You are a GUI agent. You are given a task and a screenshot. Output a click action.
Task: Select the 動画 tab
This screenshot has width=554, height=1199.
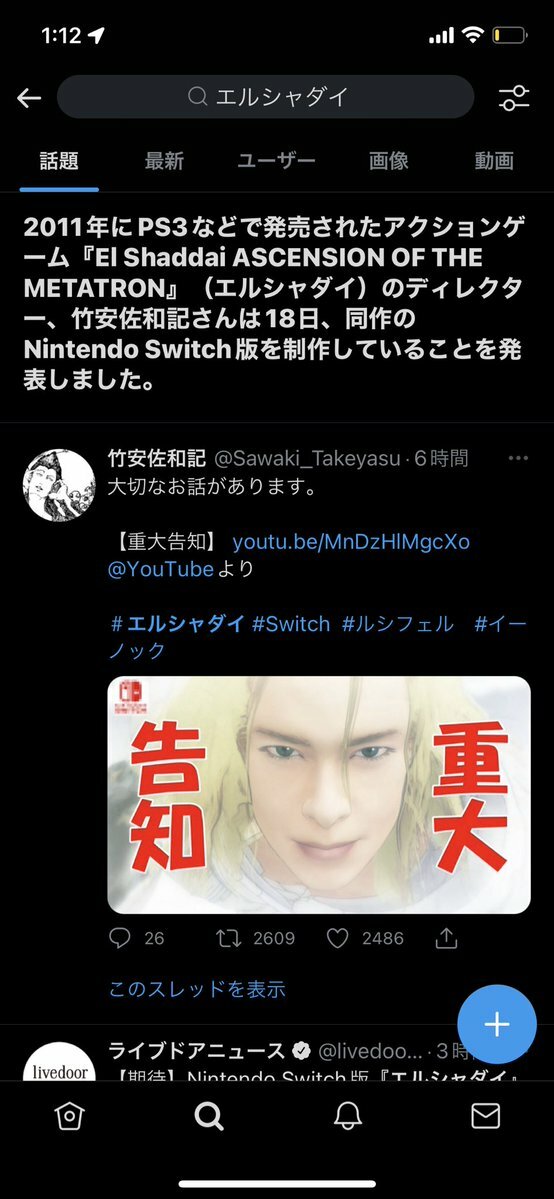tap(494, 161)
